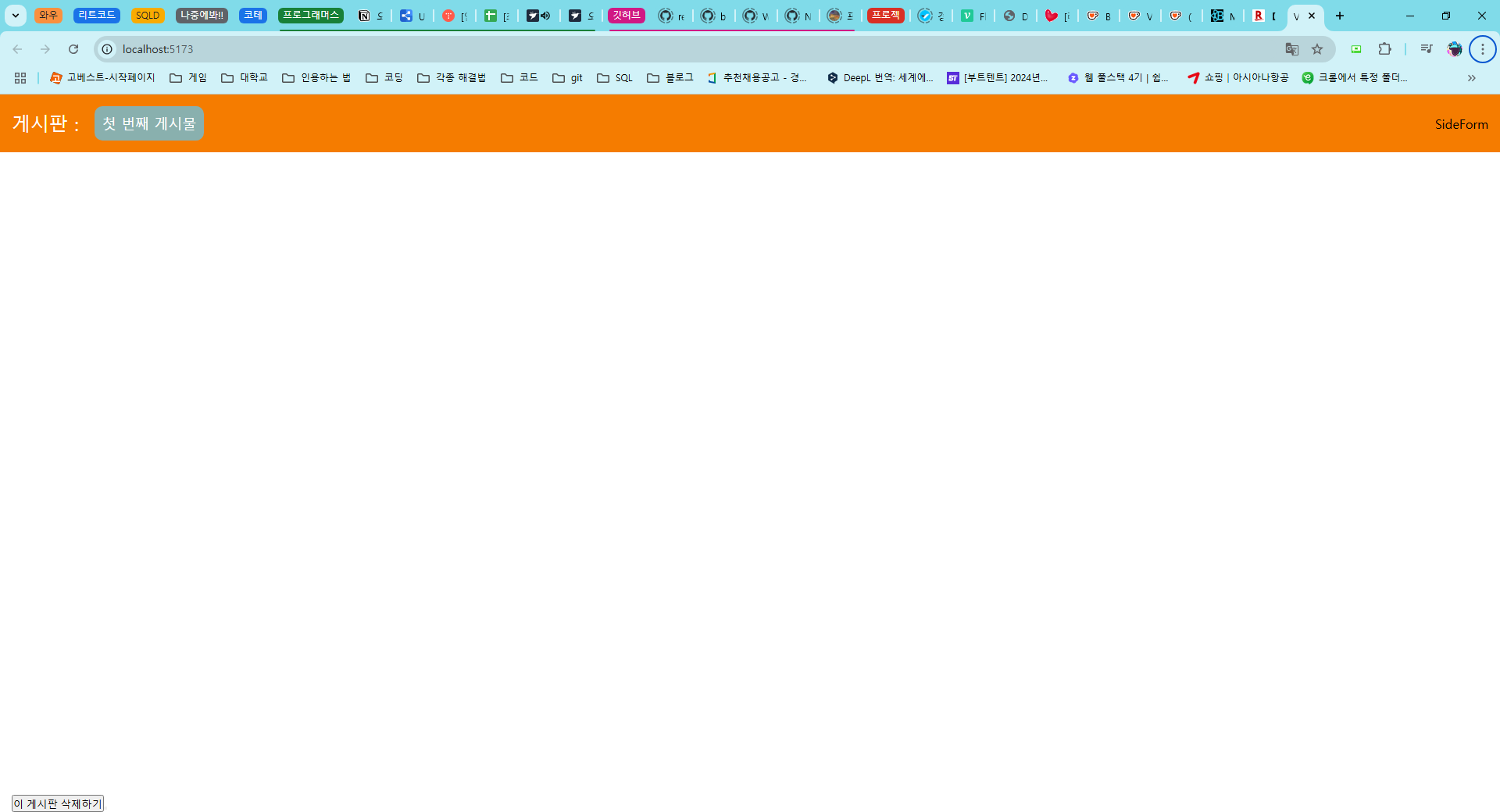The width and height of the screenshot is (1500, 812).
Task: Reload the localhost page
Action: pyautogui.click(x=73, y=49)
